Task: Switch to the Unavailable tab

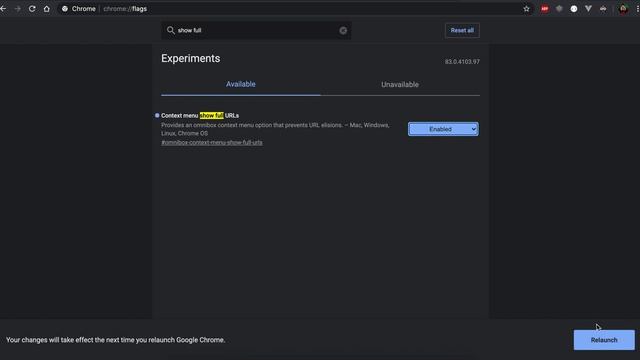Action: 400,84
